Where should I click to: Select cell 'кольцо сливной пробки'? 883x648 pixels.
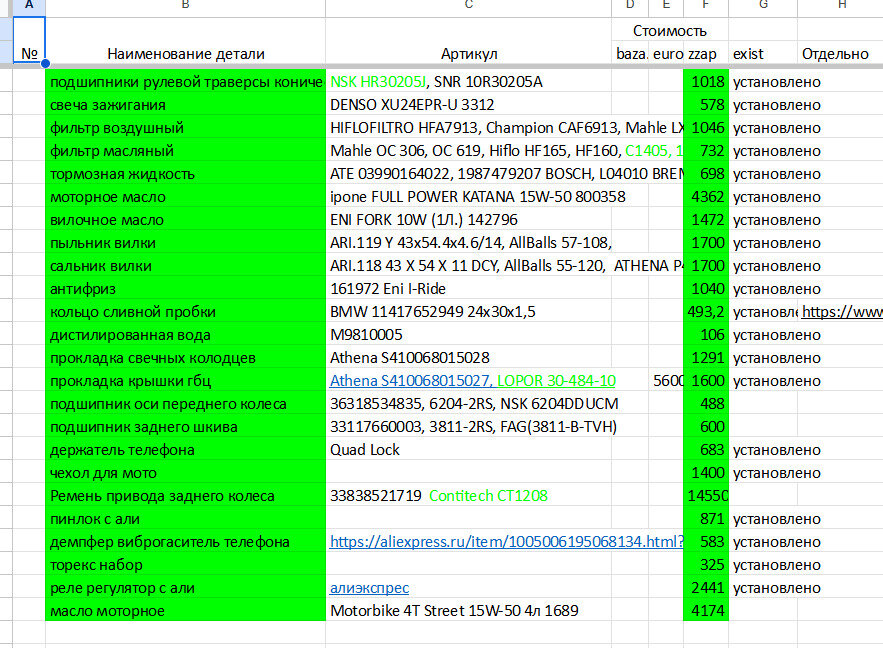pyautogui.click(x=185, y=312)
